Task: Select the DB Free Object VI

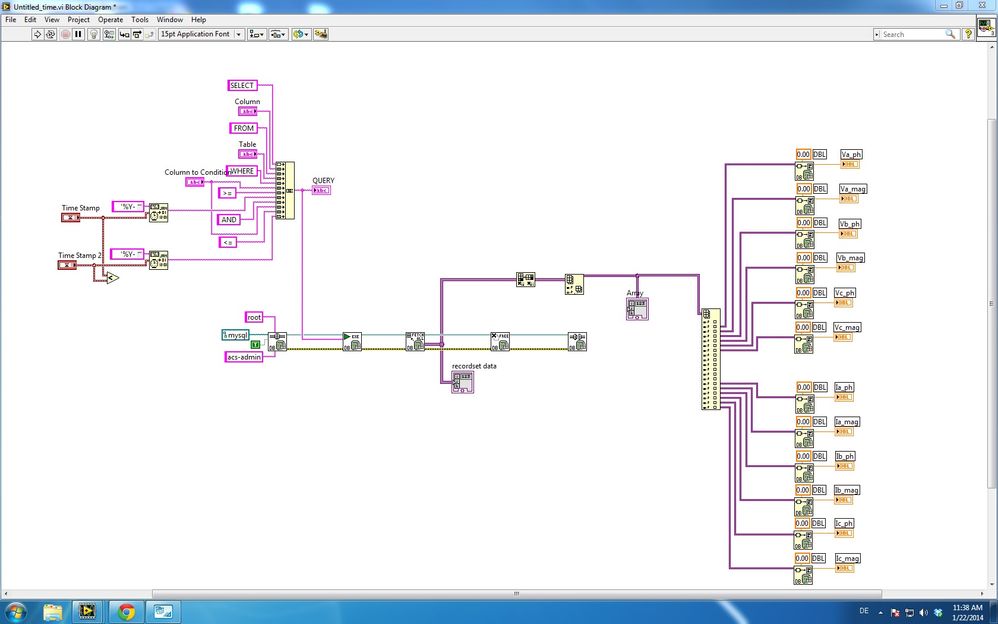Action: (500, 341)
